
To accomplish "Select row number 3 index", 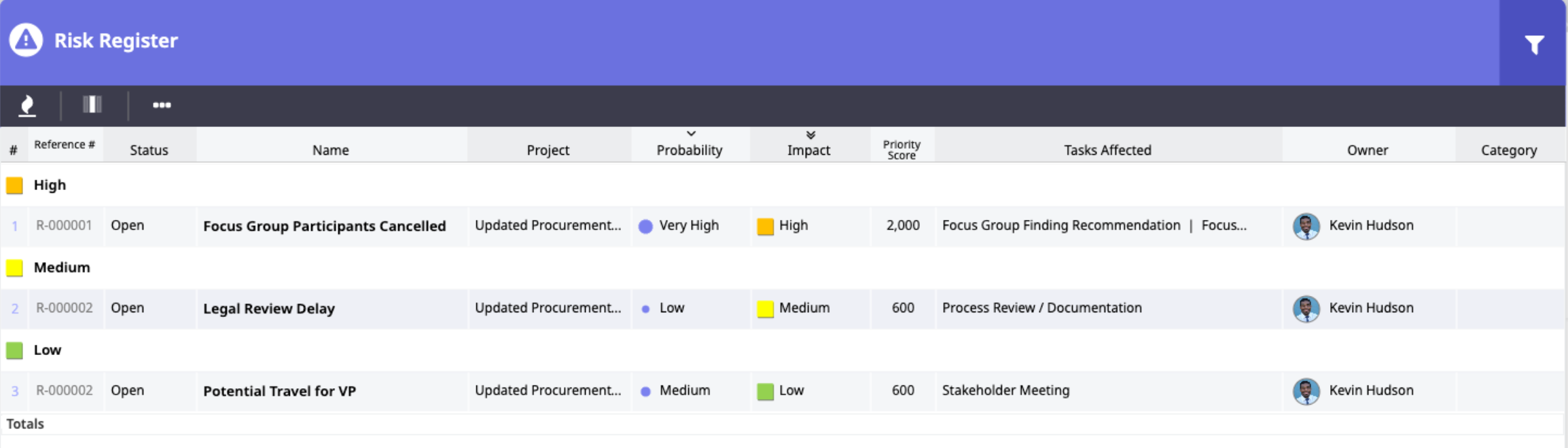I will point(15,391).
